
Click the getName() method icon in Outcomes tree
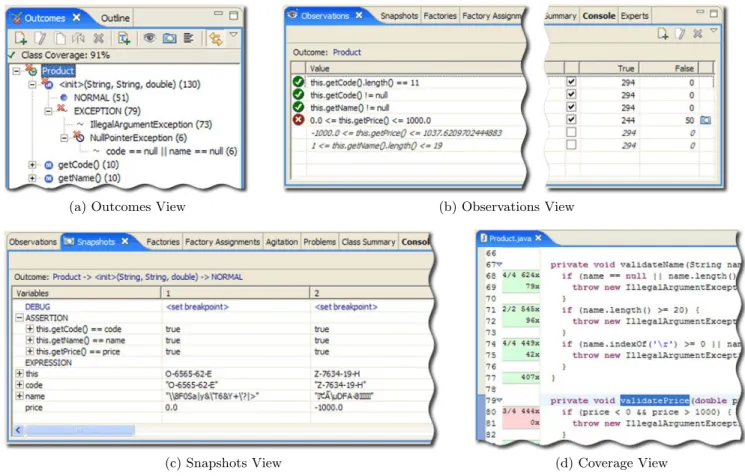pos(48,178)
